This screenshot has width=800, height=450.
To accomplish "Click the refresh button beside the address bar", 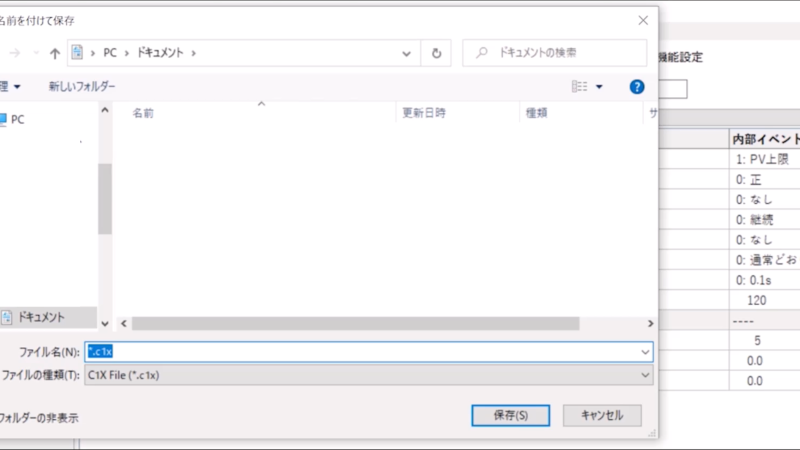I will (436, 53).
